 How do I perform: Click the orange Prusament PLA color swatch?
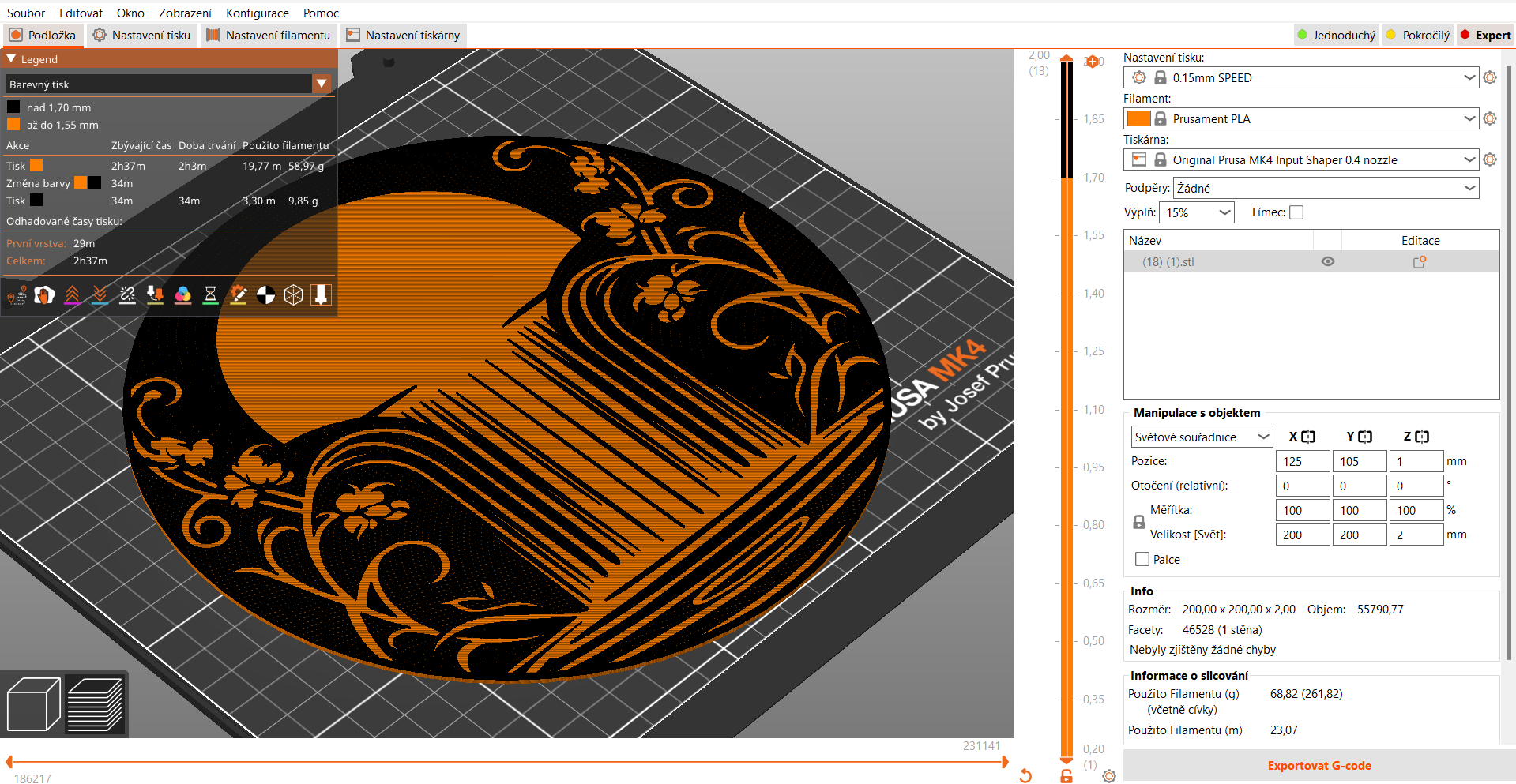[x=1138, y=118]
